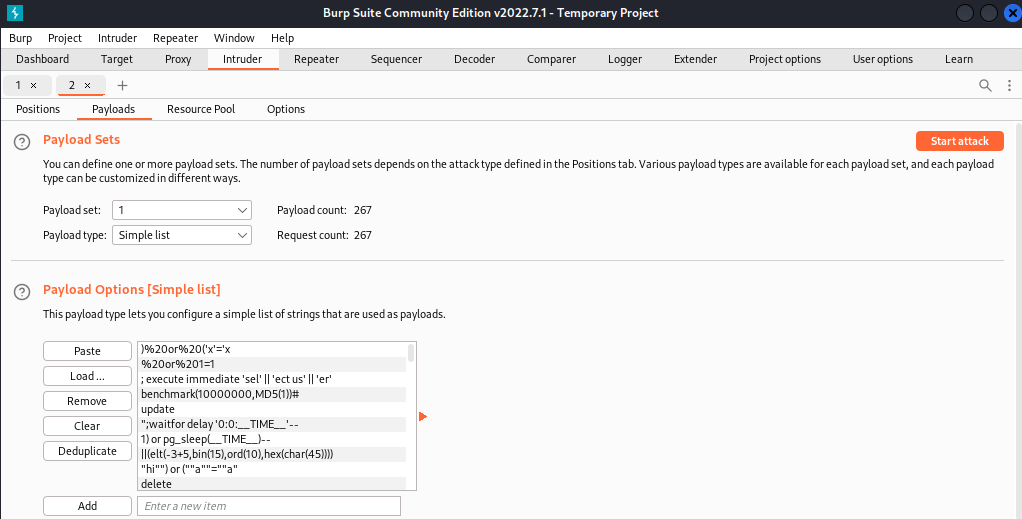Select the pg_sleep payload row
1022x519 pixels.
tap(272, 439)
